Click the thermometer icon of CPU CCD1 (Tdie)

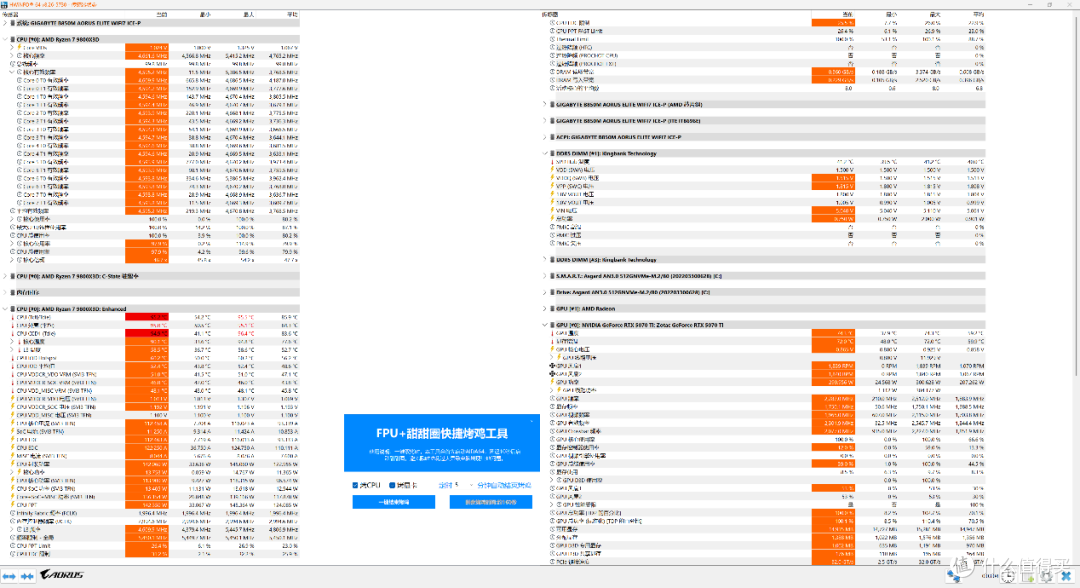(12, 333)
